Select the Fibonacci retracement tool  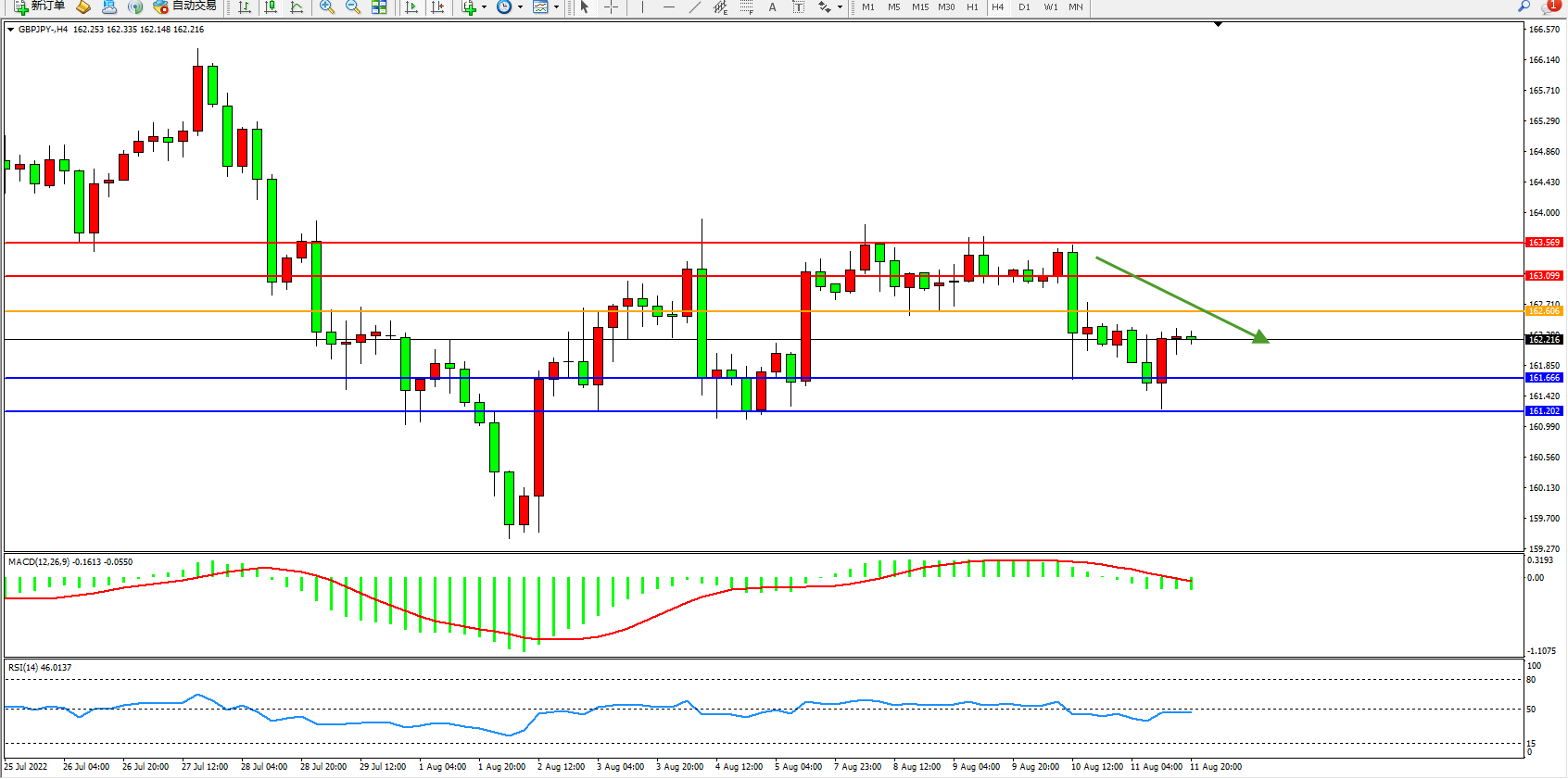(x=747, y=7)
